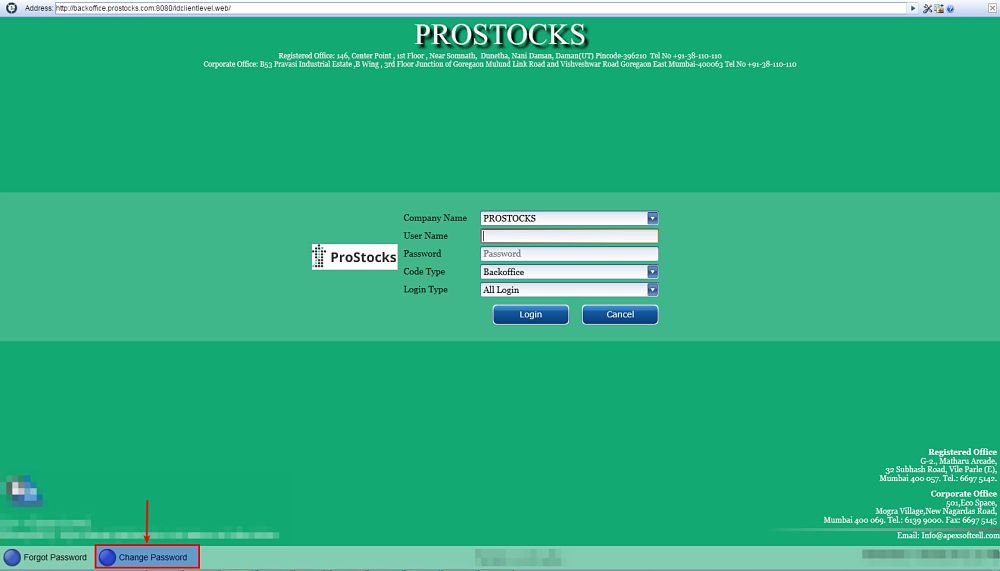The height and width of the screenshot is (571, 1000).
Task: Open the Code Type dropdown arrow
Action: [652, 272]
